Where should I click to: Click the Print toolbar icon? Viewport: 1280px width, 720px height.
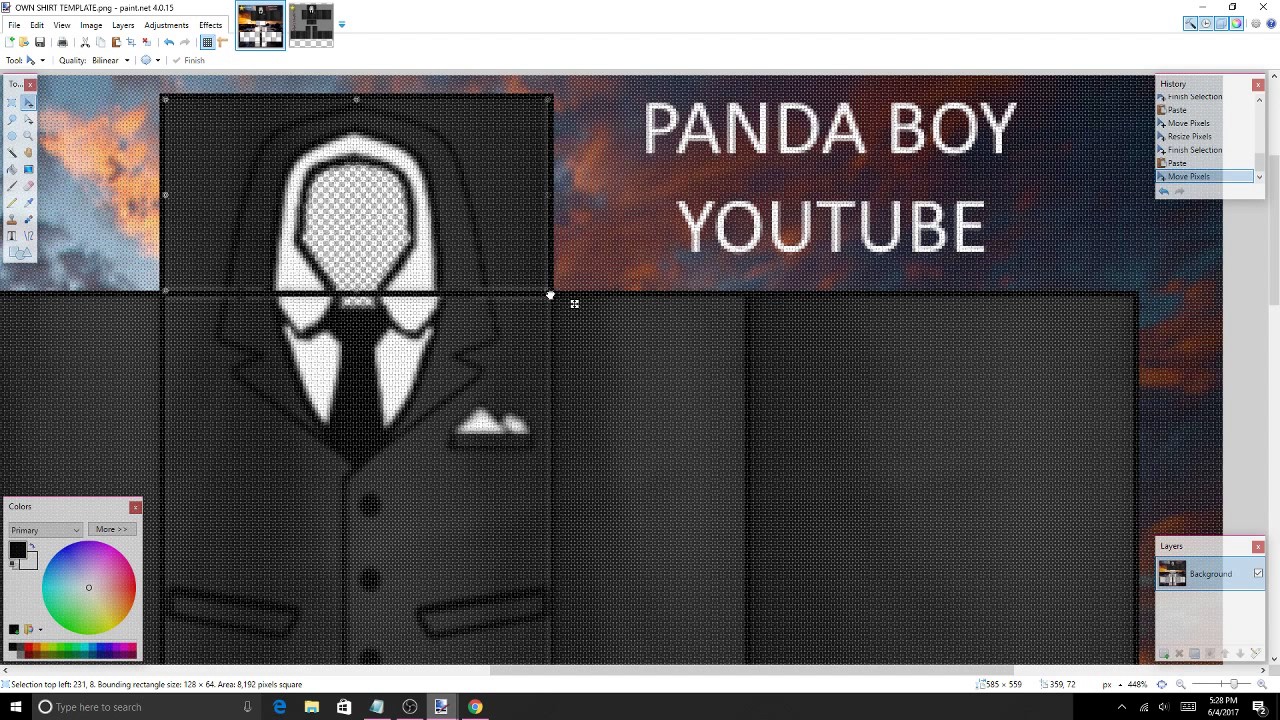tap(62, 42)
